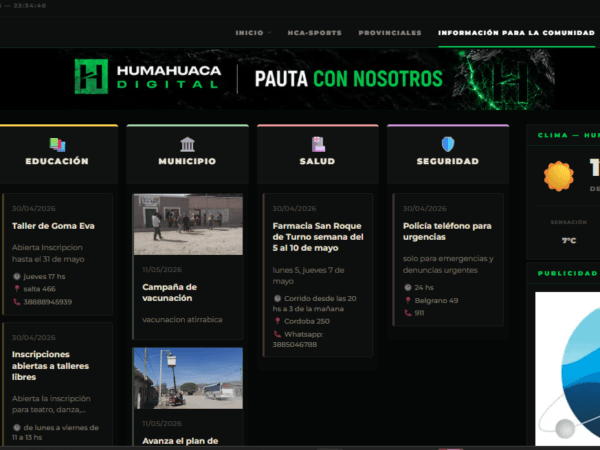Click the Municipio building icon
The width and height of the screenshot is (600, 450).
click(x=188, y=145)
